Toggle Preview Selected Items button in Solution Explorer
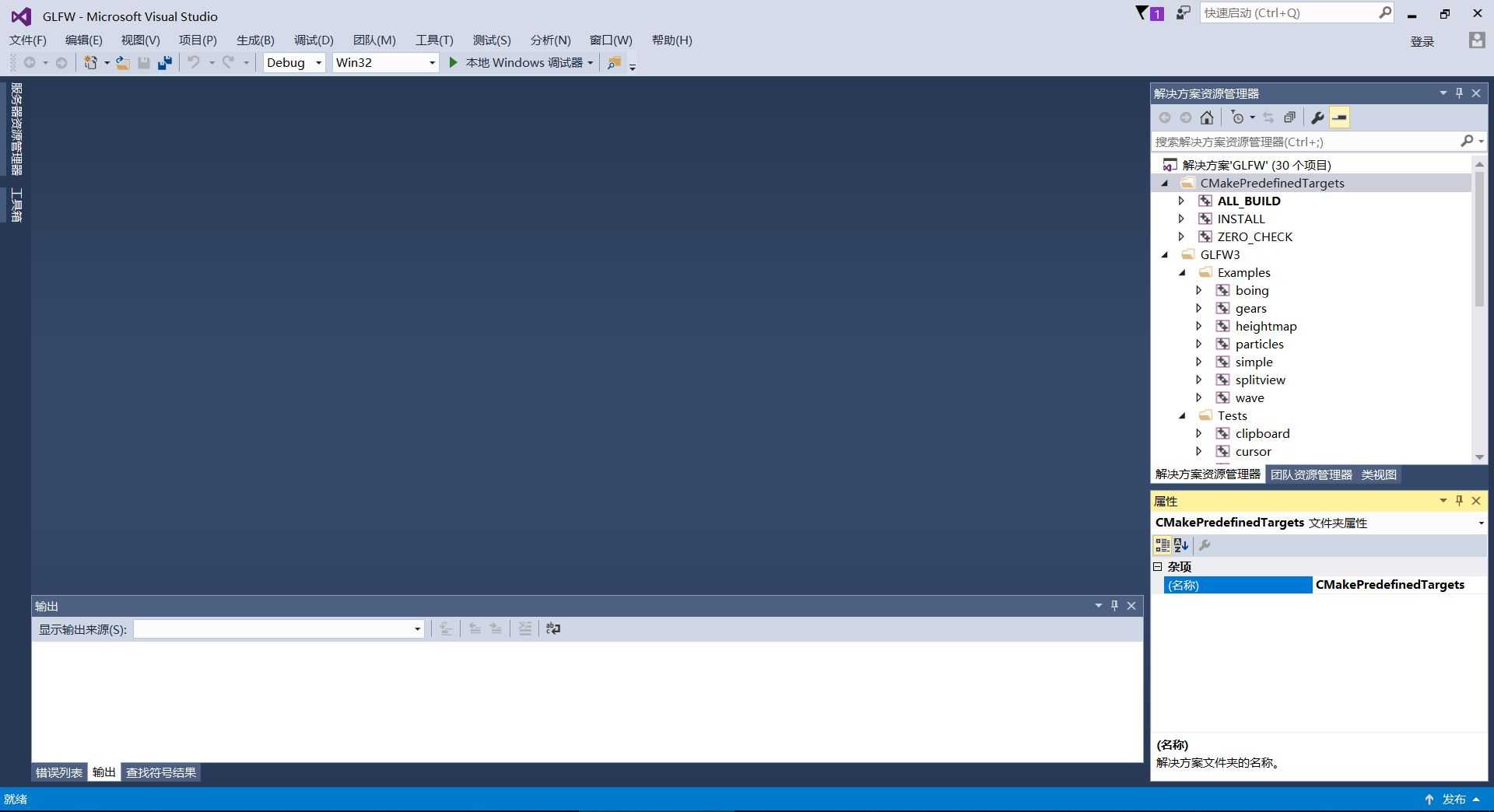The height and width of the screenshot is (812, 1494). [x=1339, y=117]
